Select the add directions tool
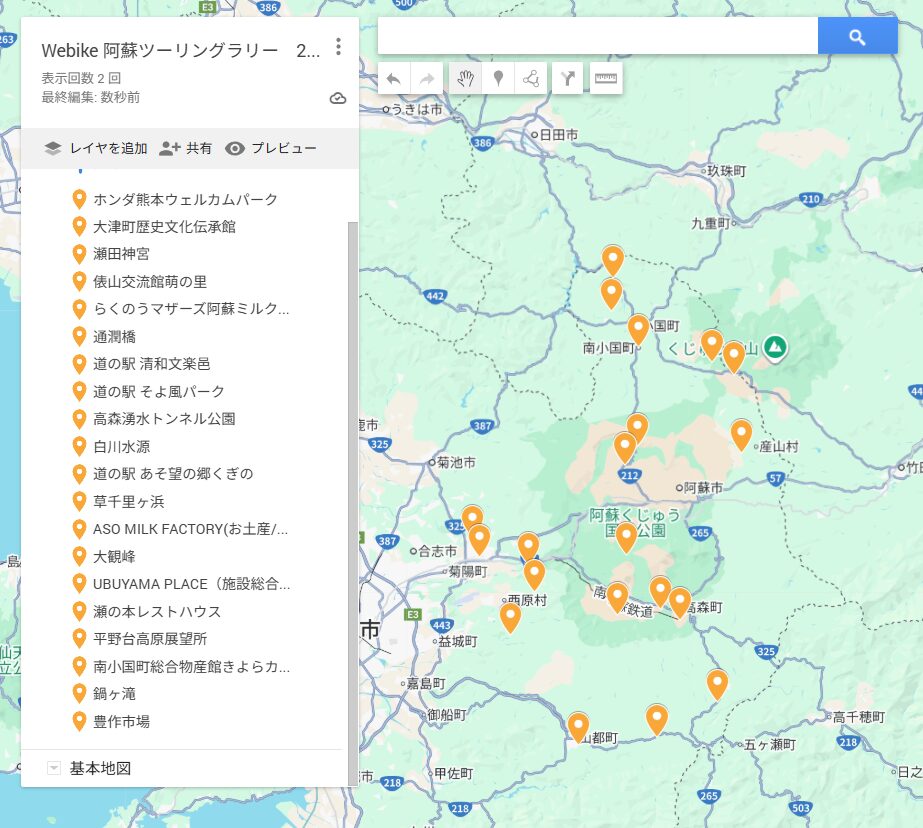Screen dimensions: 923x828 (568, 78)
